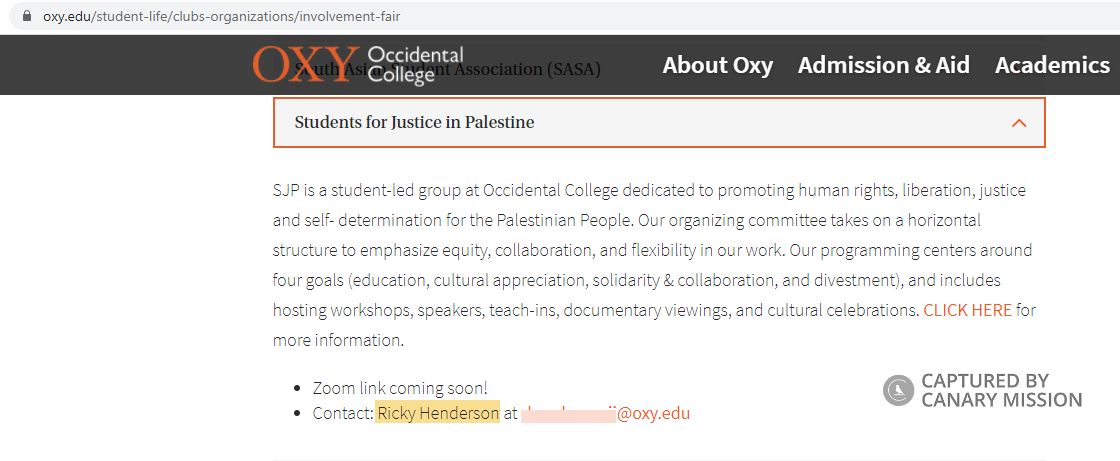Click the 'CAPTURED BY CANARY MISSION' watermark text
The height and width of the screenshot is (461, 1120).
[x=1000, y=390]
